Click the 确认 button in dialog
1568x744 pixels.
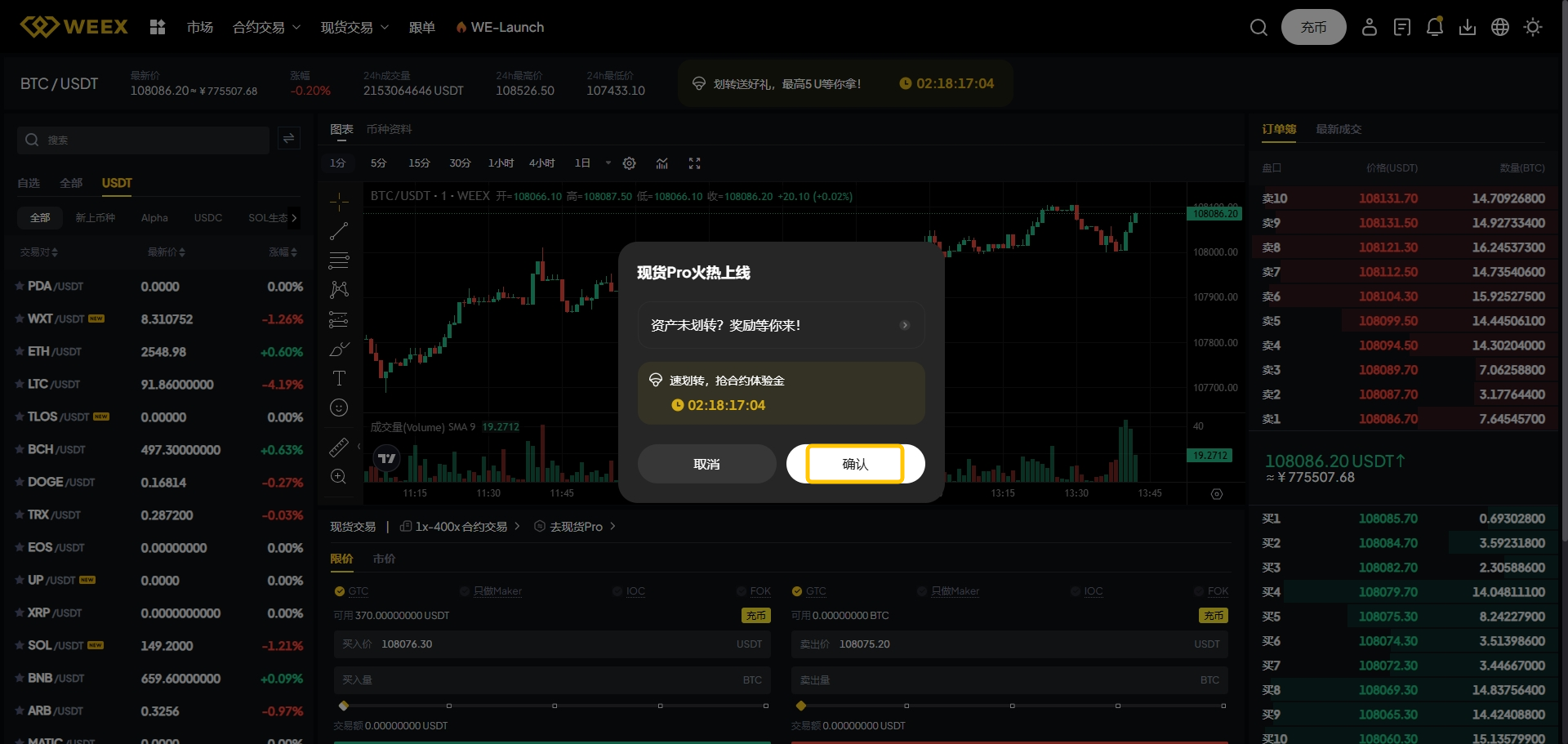click(x=855, y=464)
